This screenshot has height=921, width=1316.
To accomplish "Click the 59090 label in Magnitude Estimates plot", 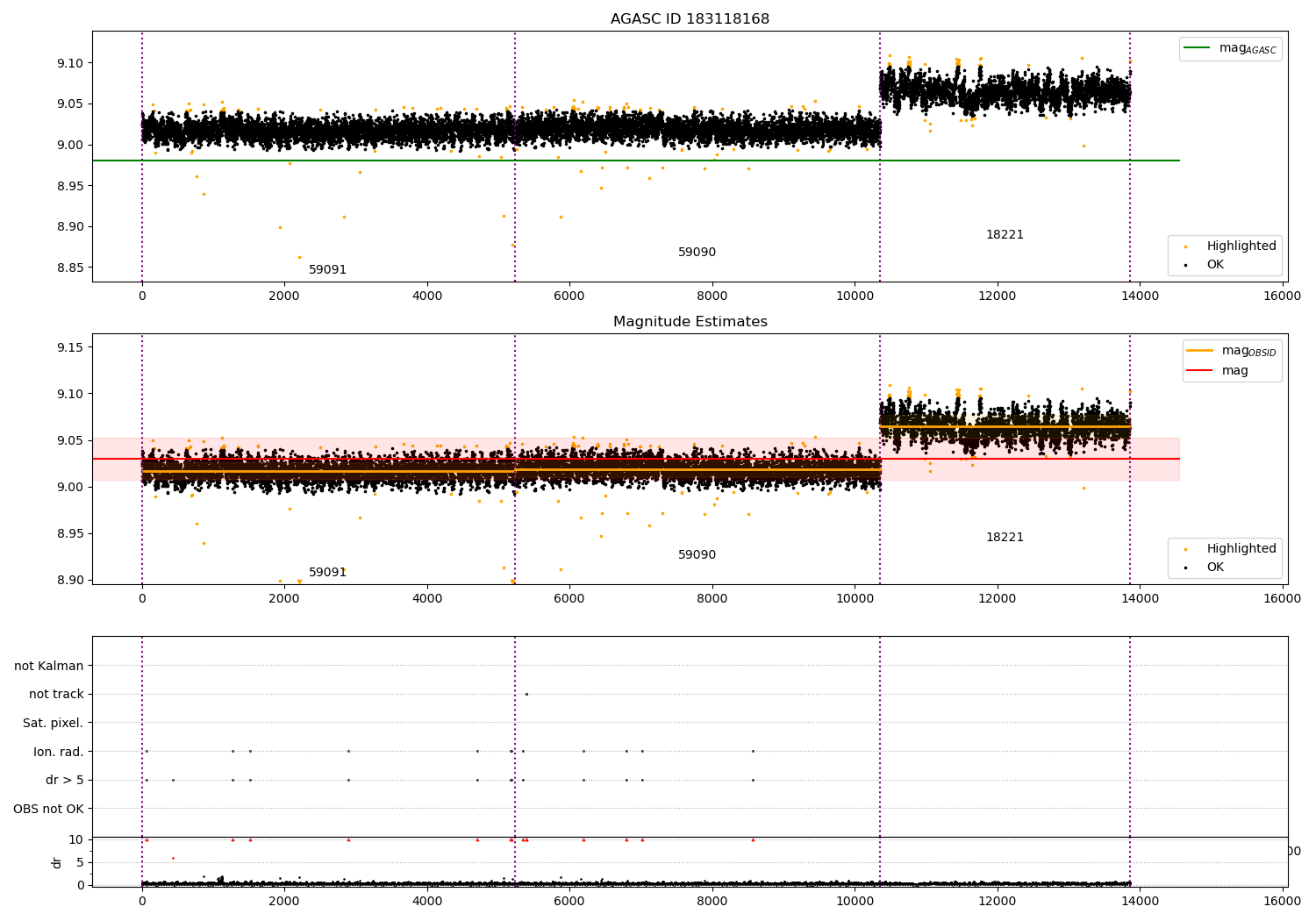I will pyautogui.click(x=697, y=555).
